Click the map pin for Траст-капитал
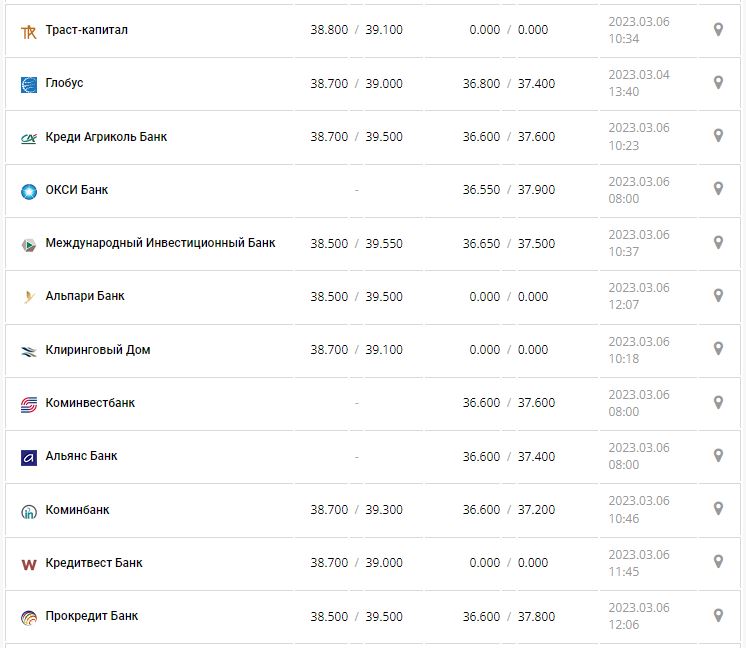This screenshot has width=746, height=648. [x=718, y=30]
